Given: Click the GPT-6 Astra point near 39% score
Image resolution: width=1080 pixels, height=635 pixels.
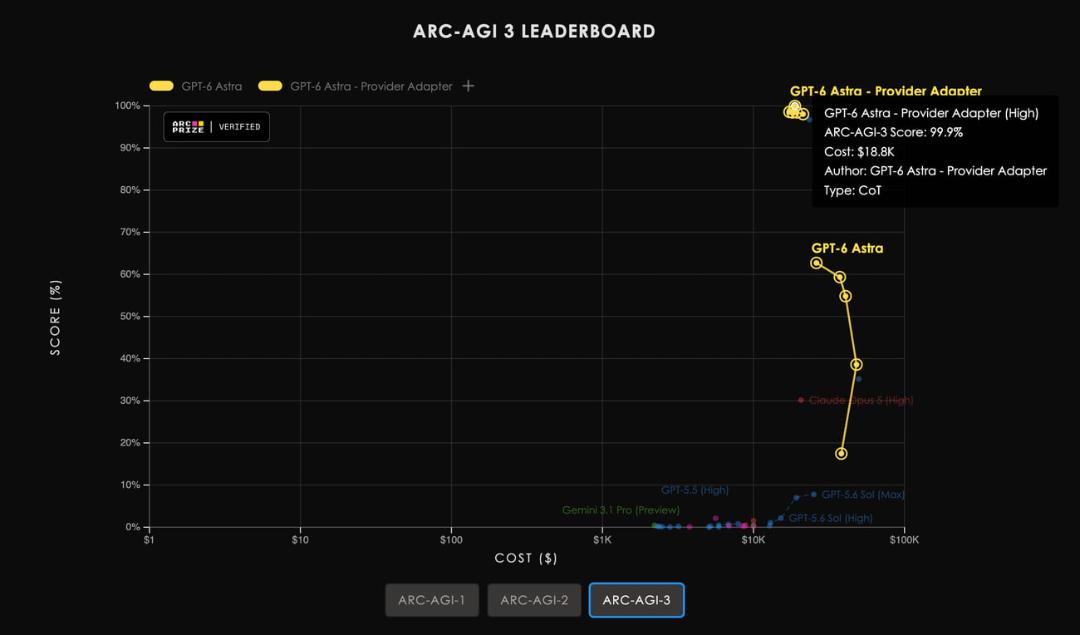Looking at the screenshot, I should 856,364.
